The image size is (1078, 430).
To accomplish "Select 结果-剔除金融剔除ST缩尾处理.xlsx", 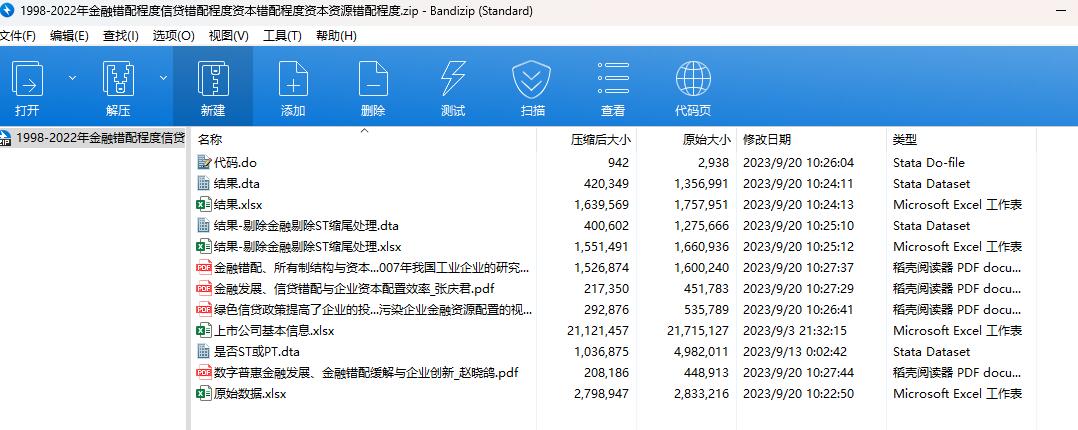I will click(x=307, y=246).
